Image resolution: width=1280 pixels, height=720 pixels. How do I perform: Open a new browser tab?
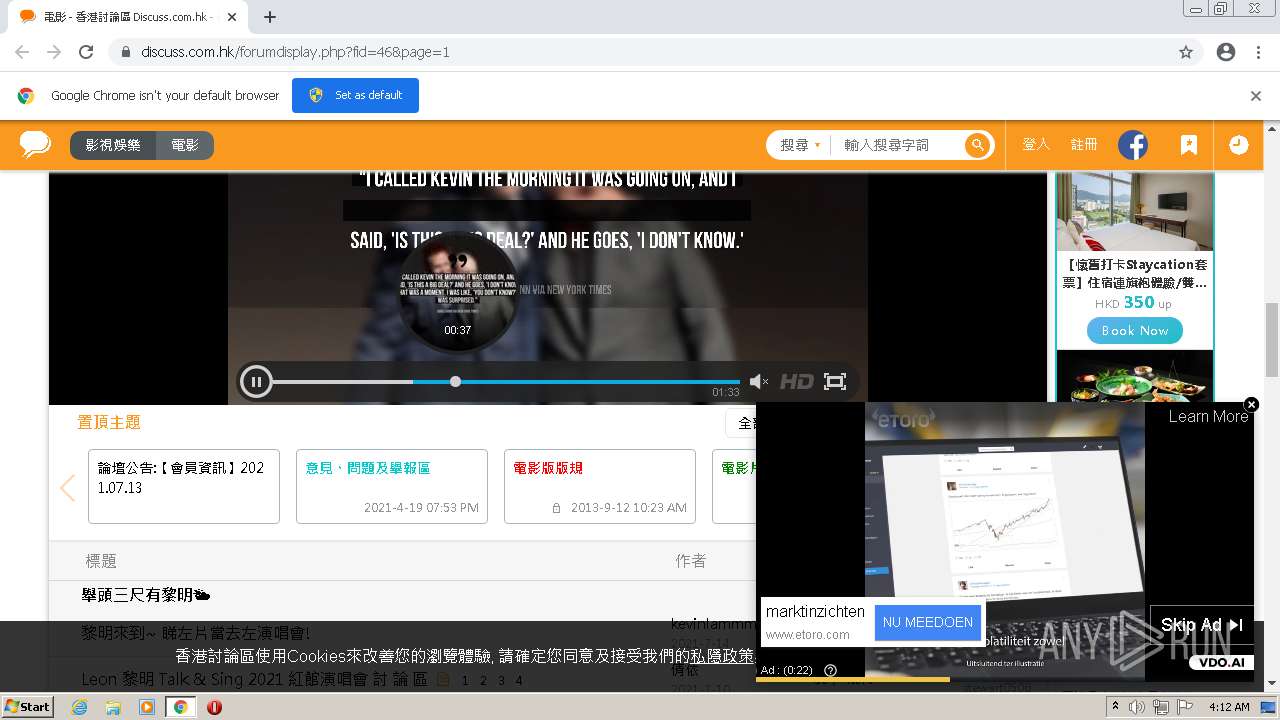[x=270, y=17]
